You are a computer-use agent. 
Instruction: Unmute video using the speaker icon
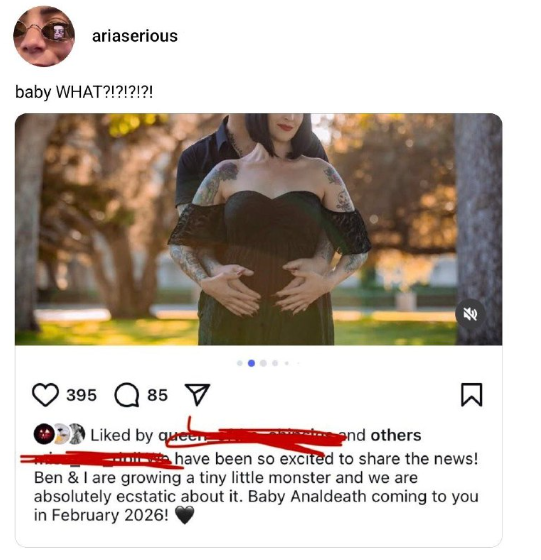(x=470, y=314)
